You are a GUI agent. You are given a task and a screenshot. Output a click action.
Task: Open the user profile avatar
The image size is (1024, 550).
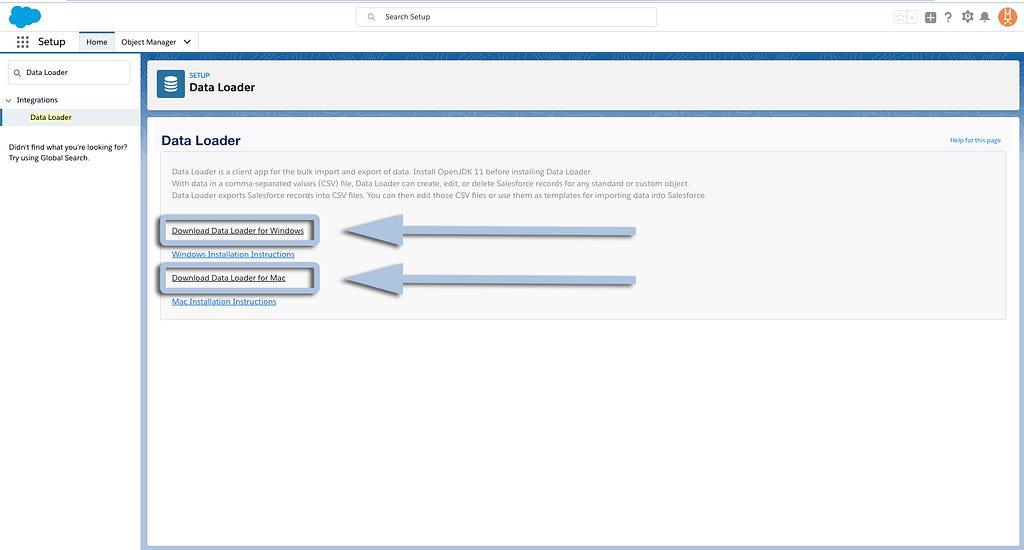[x=1007, y=17]
